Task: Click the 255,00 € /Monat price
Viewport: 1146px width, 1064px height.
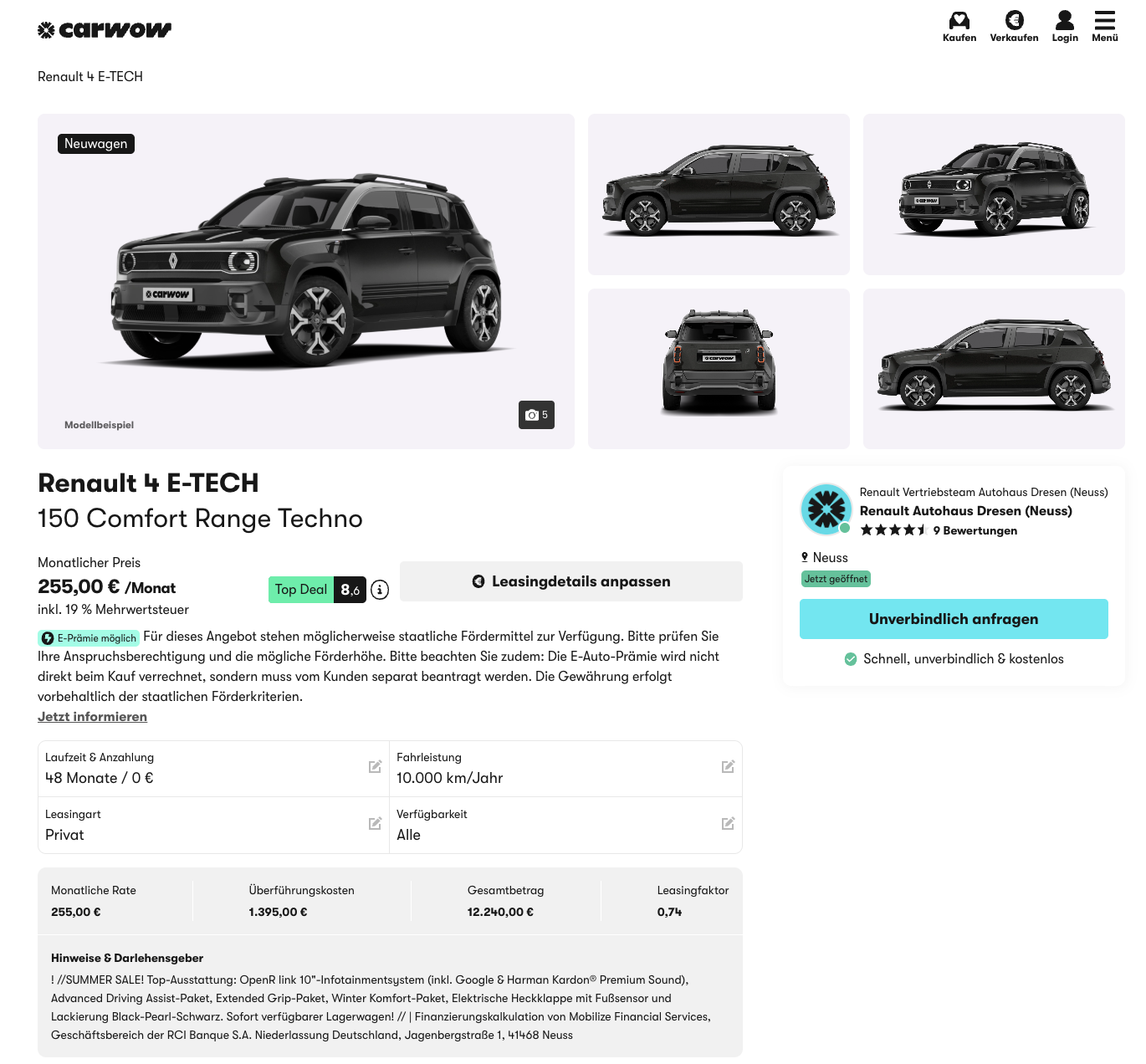Action: coord(107,587)
